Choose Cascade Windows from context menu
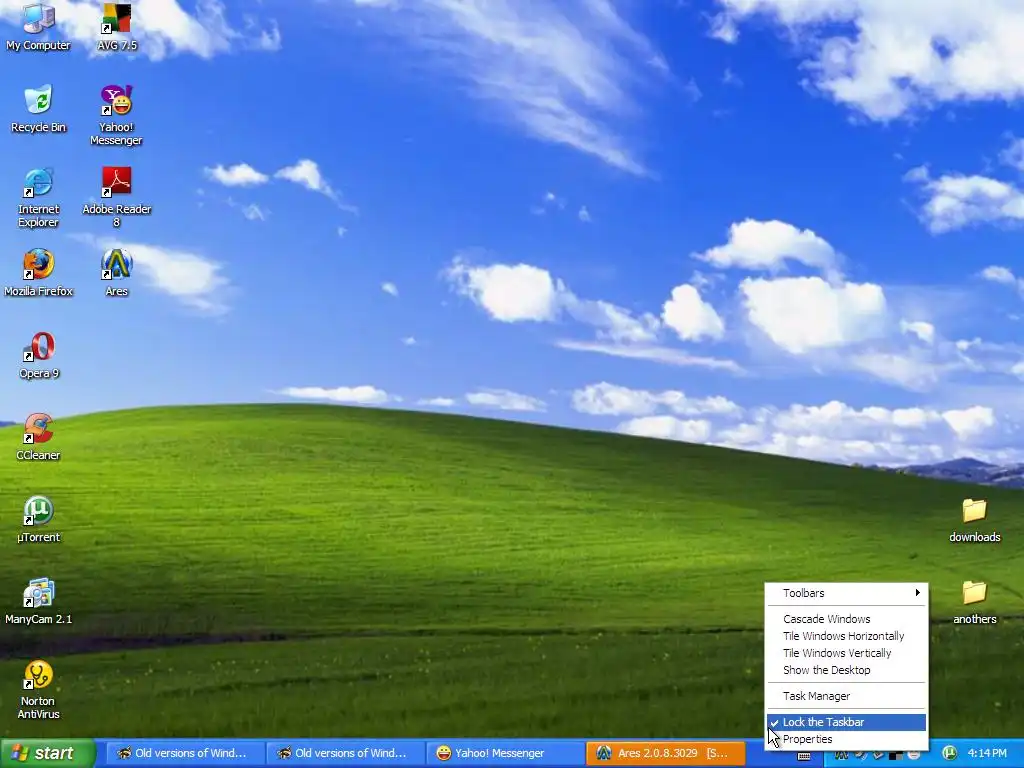1024x768 pixels. click(x=846, y=619)
